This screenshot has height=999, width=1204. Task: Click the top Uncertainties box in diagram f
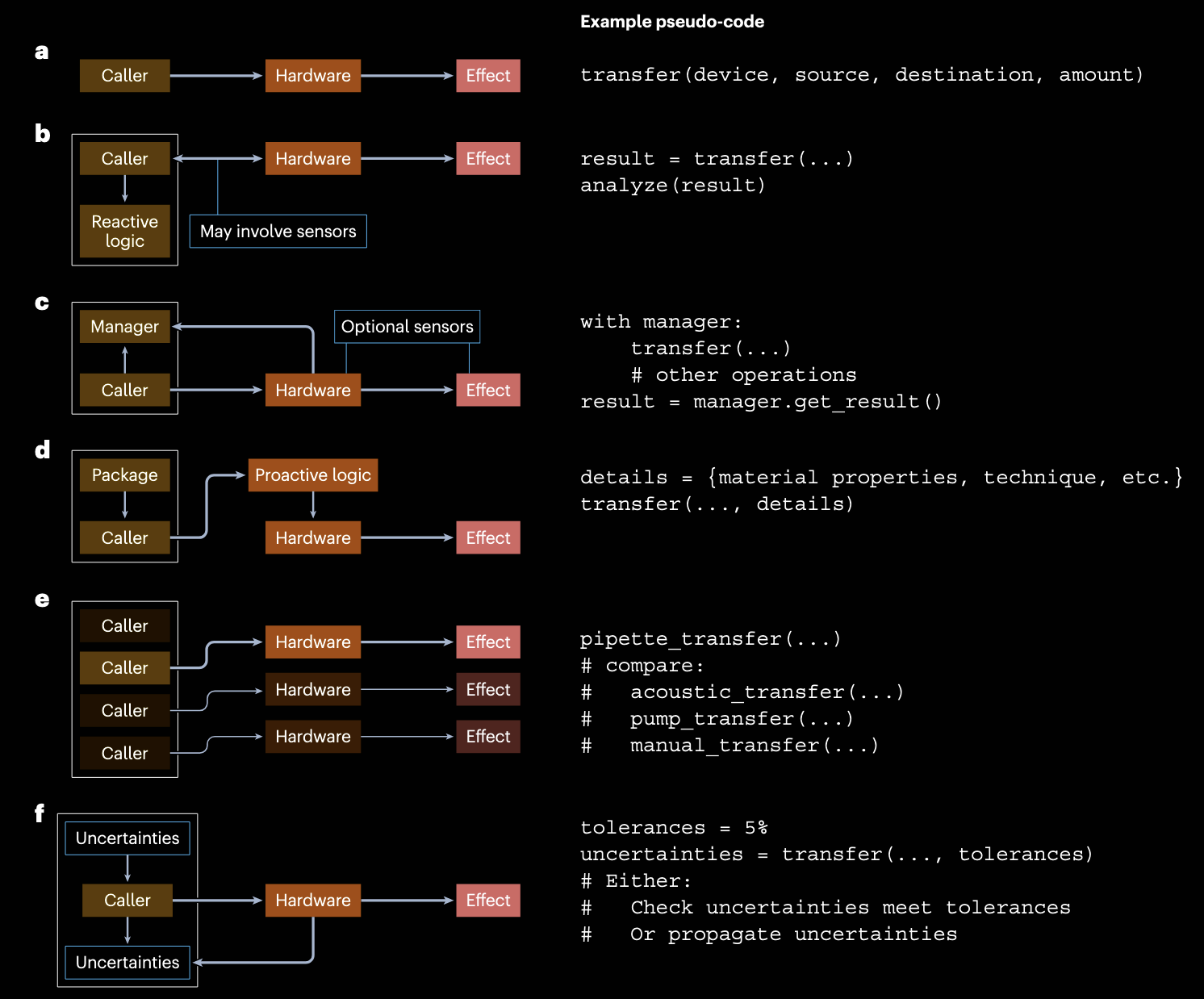pos(128,838)
